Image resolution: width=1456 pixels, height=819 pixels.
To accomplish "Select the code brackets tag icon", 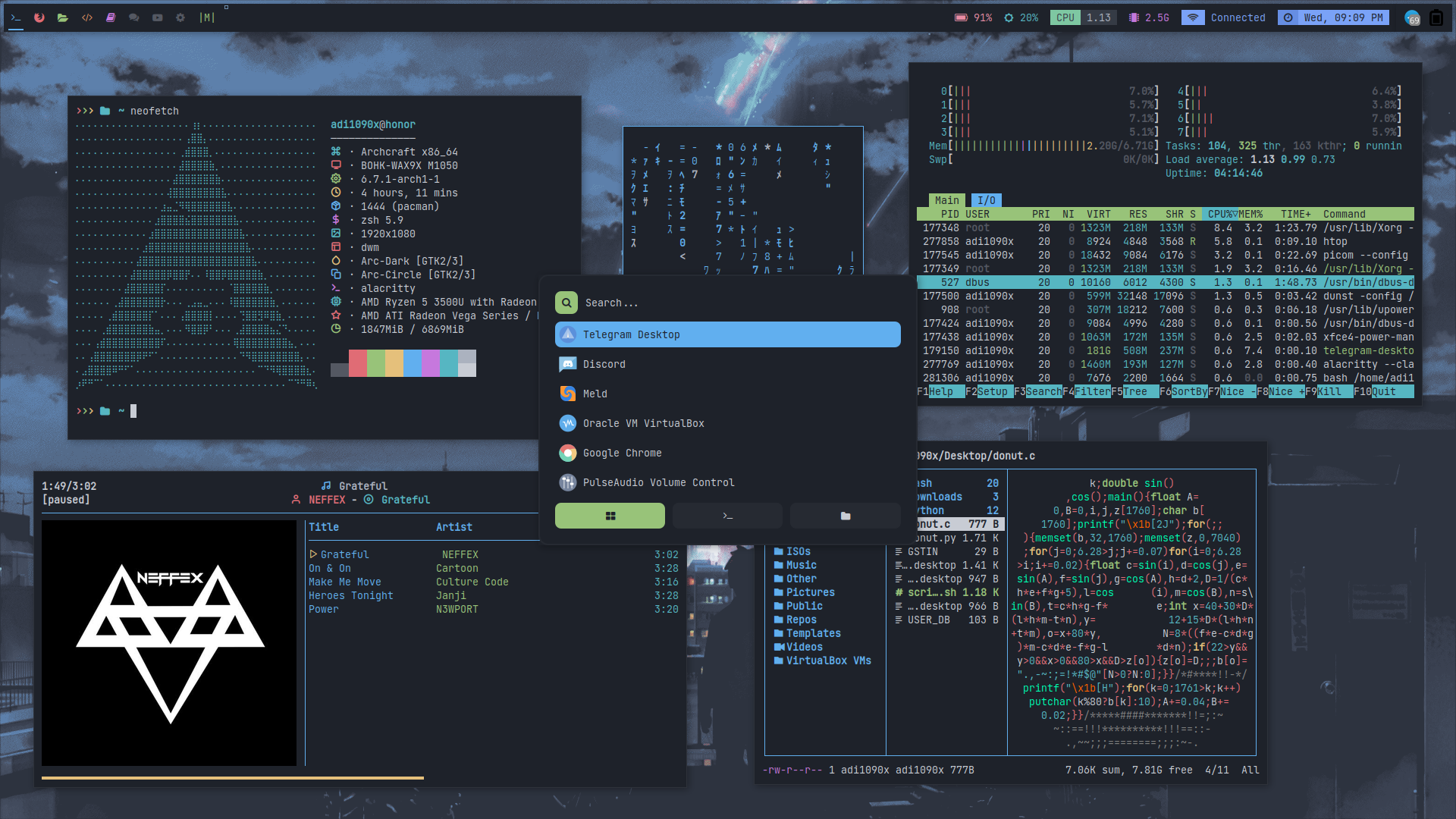I will tap(87, 17).
